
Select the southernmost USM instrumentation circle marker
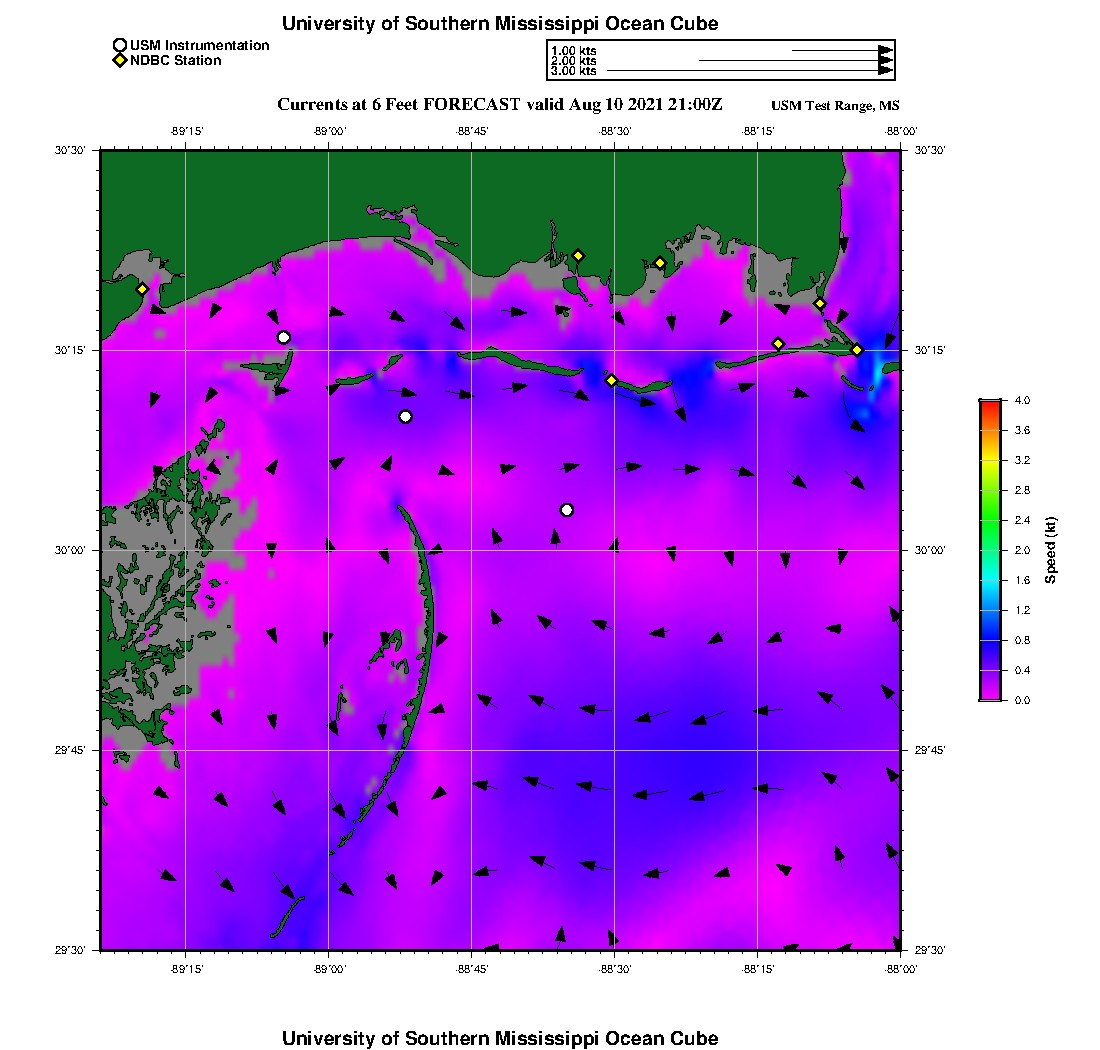[567, 510]
